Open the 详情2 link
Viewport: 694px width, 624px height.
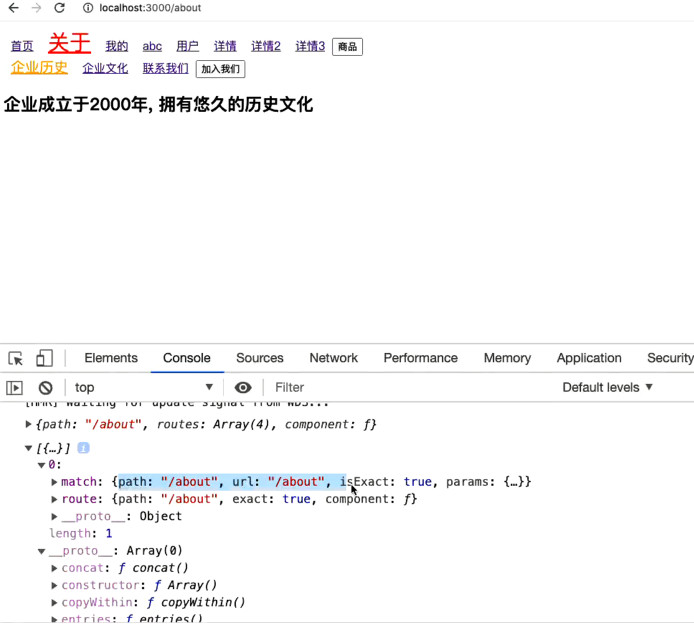pyautogui.click(x=266, y=46)
